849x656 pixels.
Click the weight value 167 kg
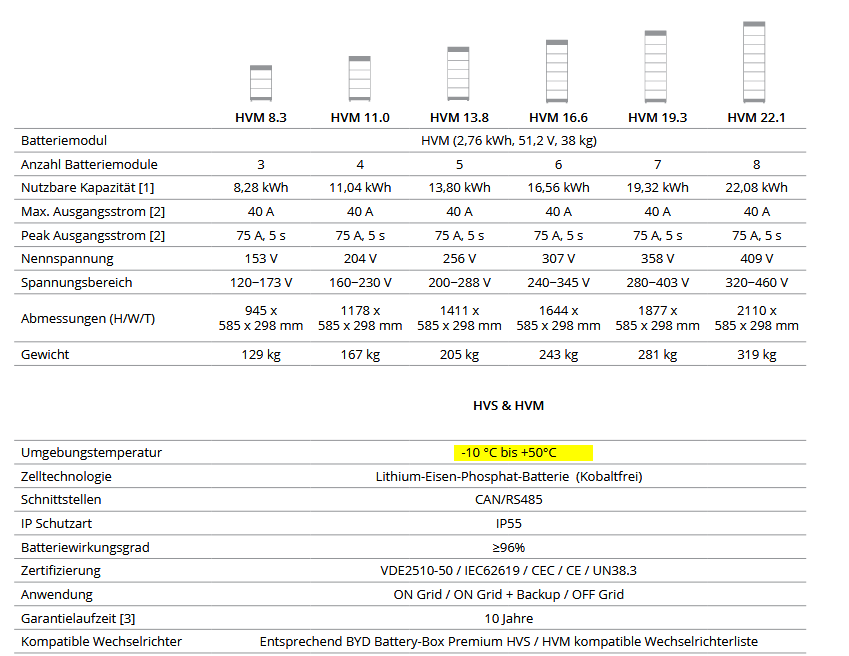360,355
